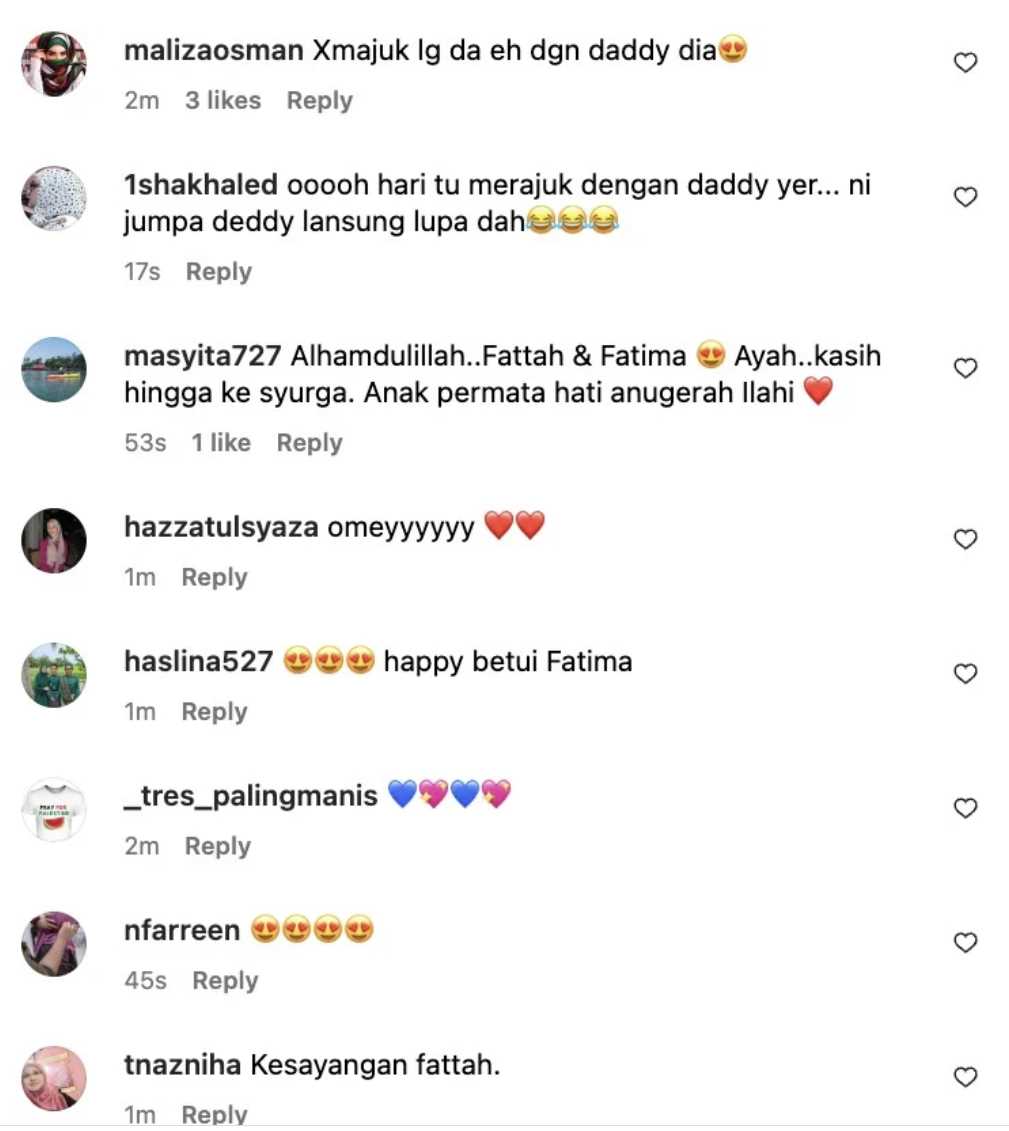Tap heart icon beside haslina527's comment

point(965,673)
